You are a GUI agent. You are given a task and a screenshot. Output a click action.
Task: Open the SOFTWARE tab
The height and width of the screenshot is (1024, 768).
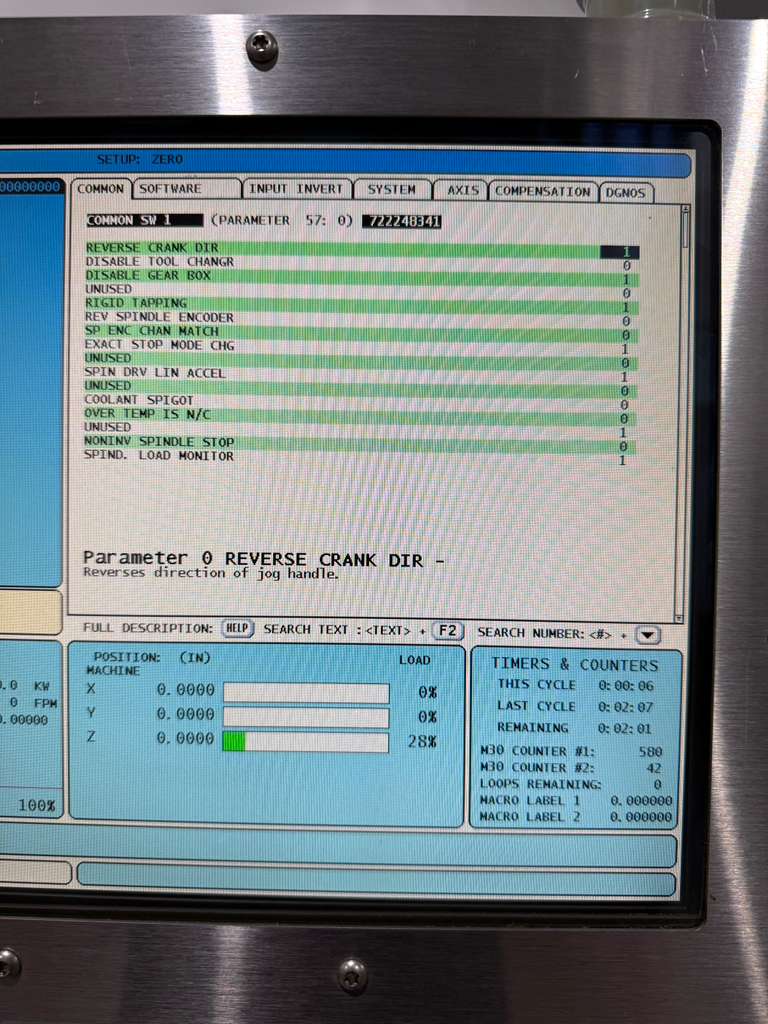click(x=171, y=189)
